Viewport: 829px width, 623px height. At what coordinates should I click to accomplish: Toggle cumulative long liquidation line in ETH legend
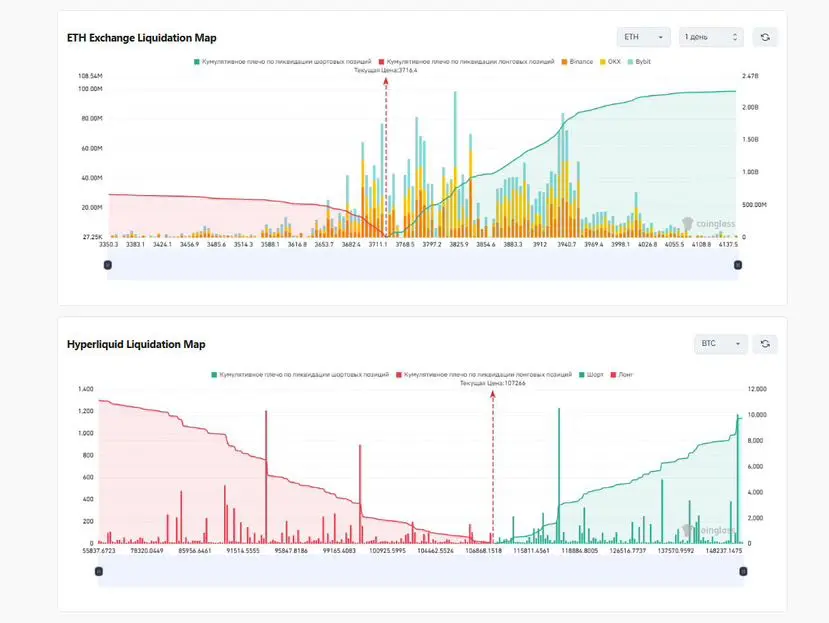(x=466, y=62)
